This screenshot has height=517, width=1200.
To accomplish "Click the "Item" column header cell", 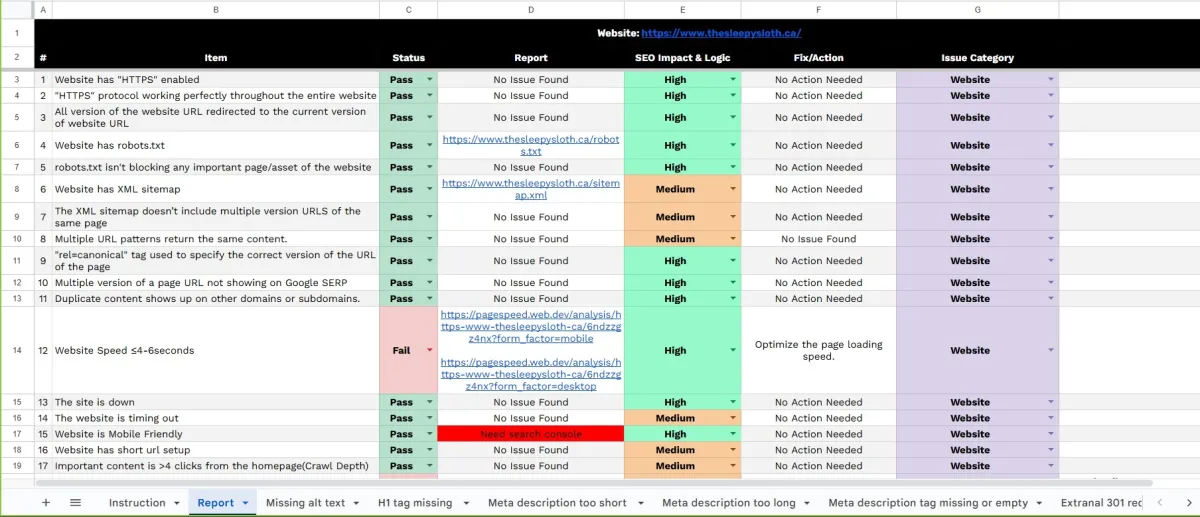I will click(x=215, y=58).
